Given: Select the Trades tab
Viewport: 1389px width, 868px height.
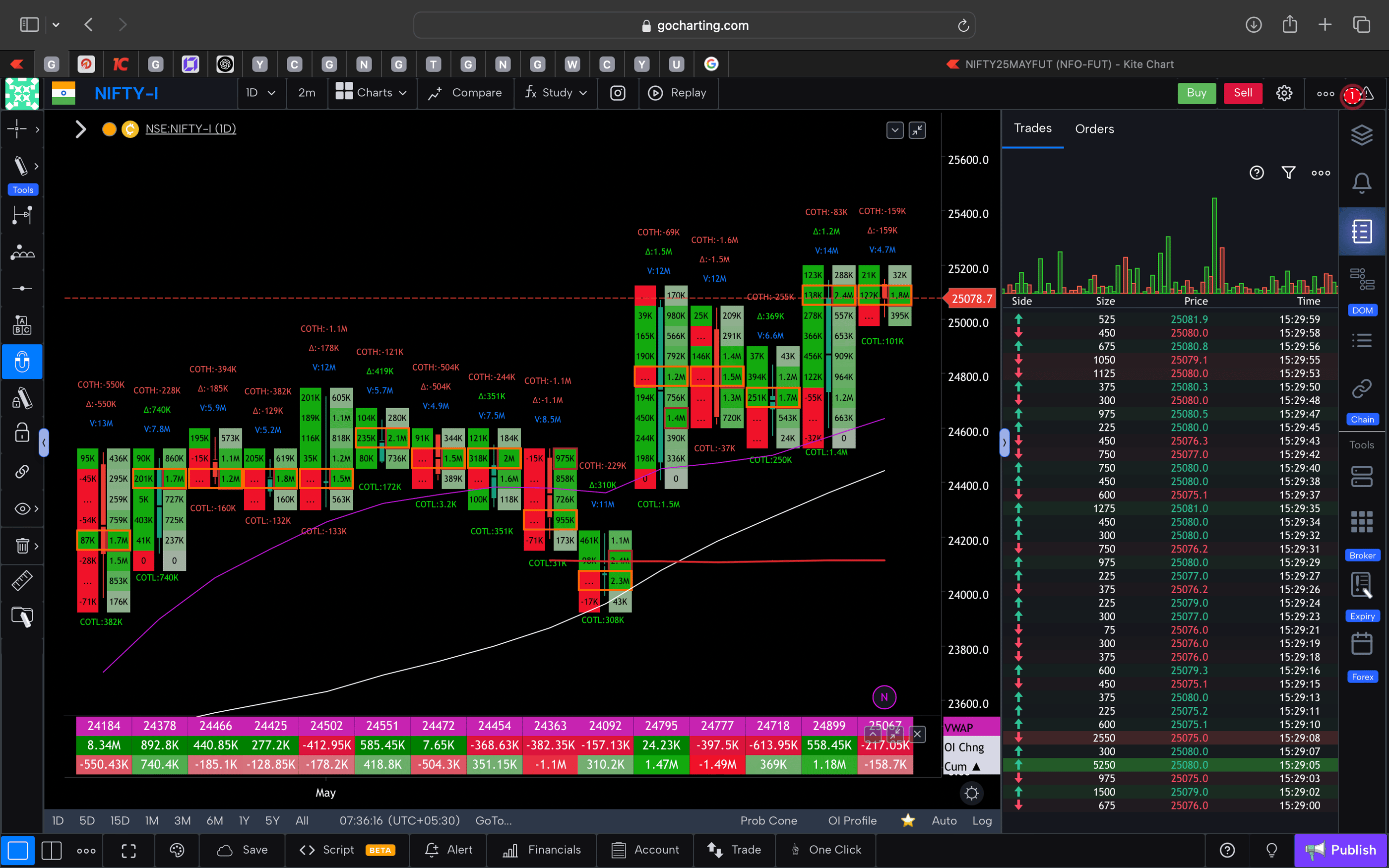Looking at the screenshot, I should click(1032, 128).
